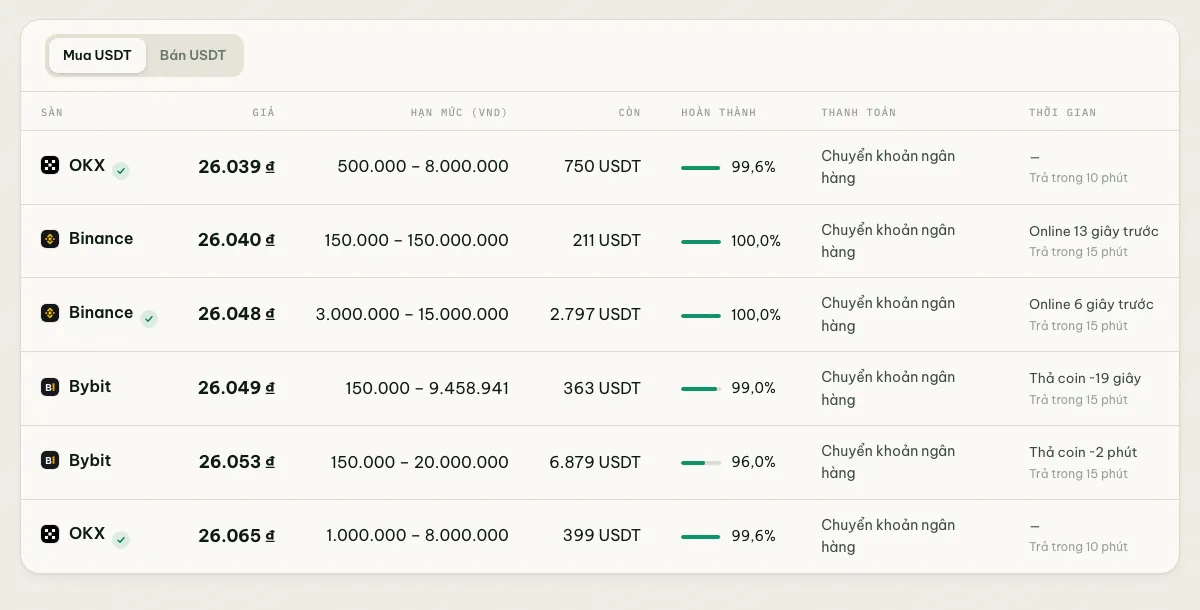Click the limit 150.000 – 9.458.941
The height and width of the screenshot is (610, 1200).
coord(427,389)
